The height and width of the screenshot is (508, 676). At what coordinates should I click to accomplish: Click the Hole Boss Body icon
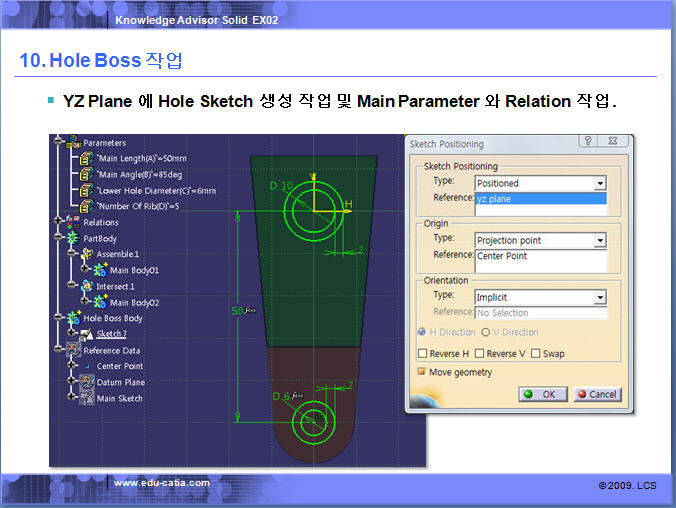coord(73,318)
